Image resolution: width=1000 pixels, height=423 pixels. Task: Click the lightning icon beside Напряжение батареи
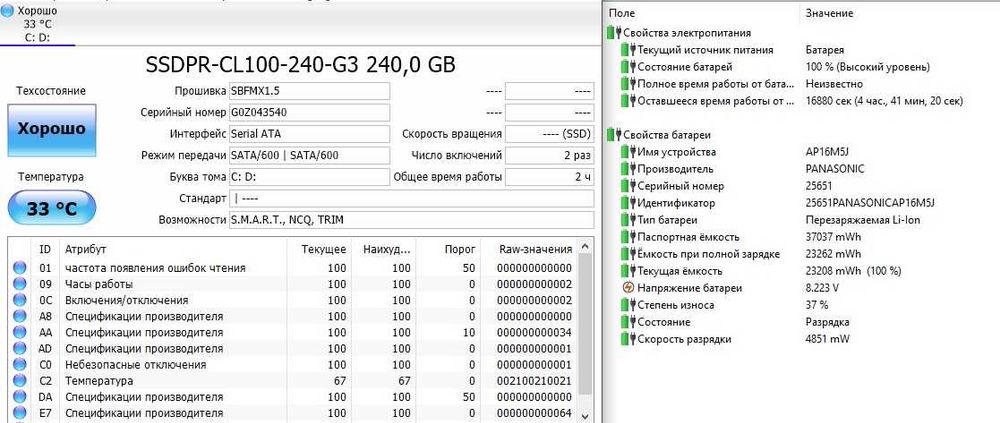click(629, 288)
